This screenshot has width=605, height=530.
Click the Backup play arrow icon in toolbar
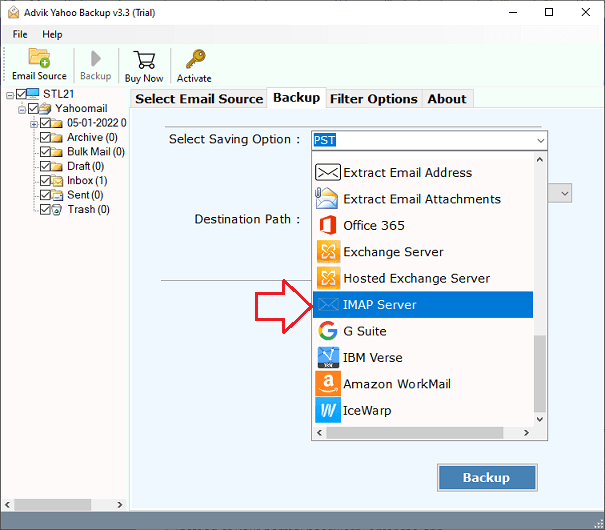[x=95, y=59]
